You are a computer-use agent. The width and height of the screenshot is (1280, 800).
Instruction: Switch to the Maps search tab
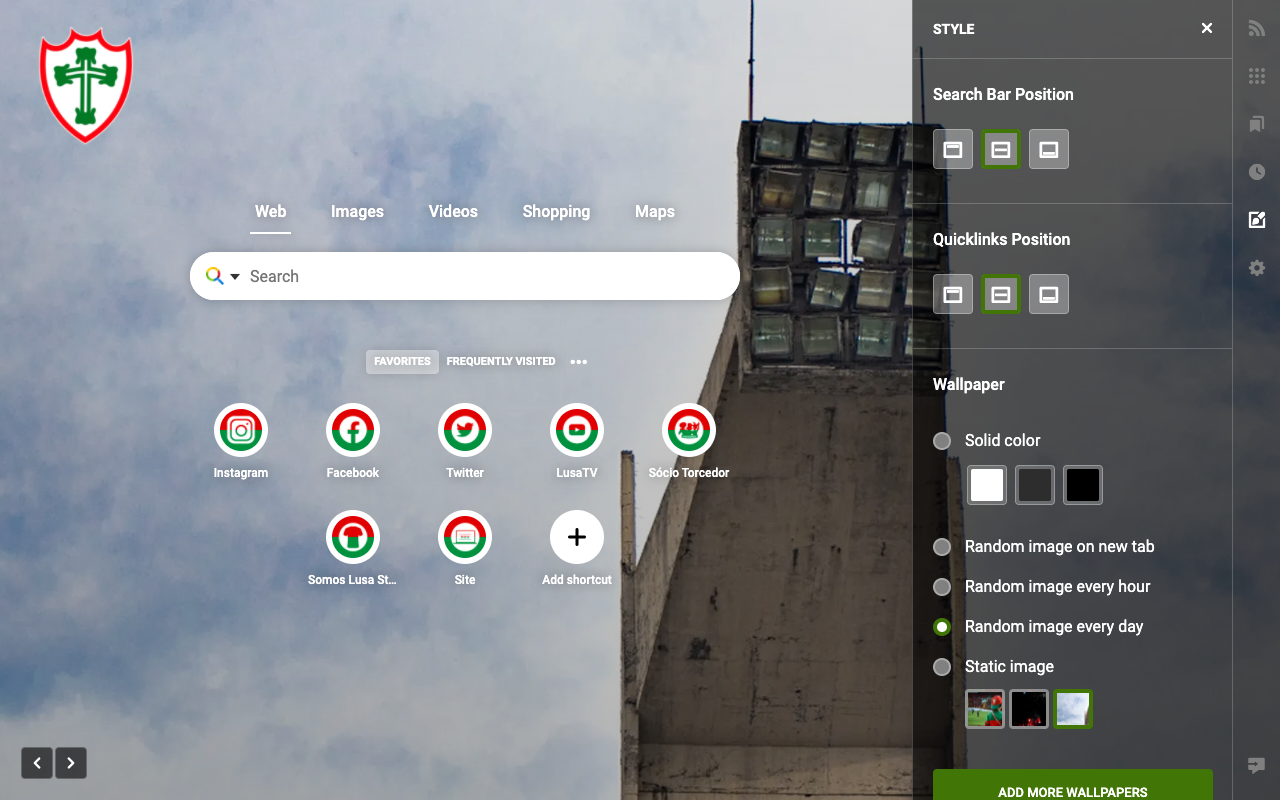coord(655,212)
